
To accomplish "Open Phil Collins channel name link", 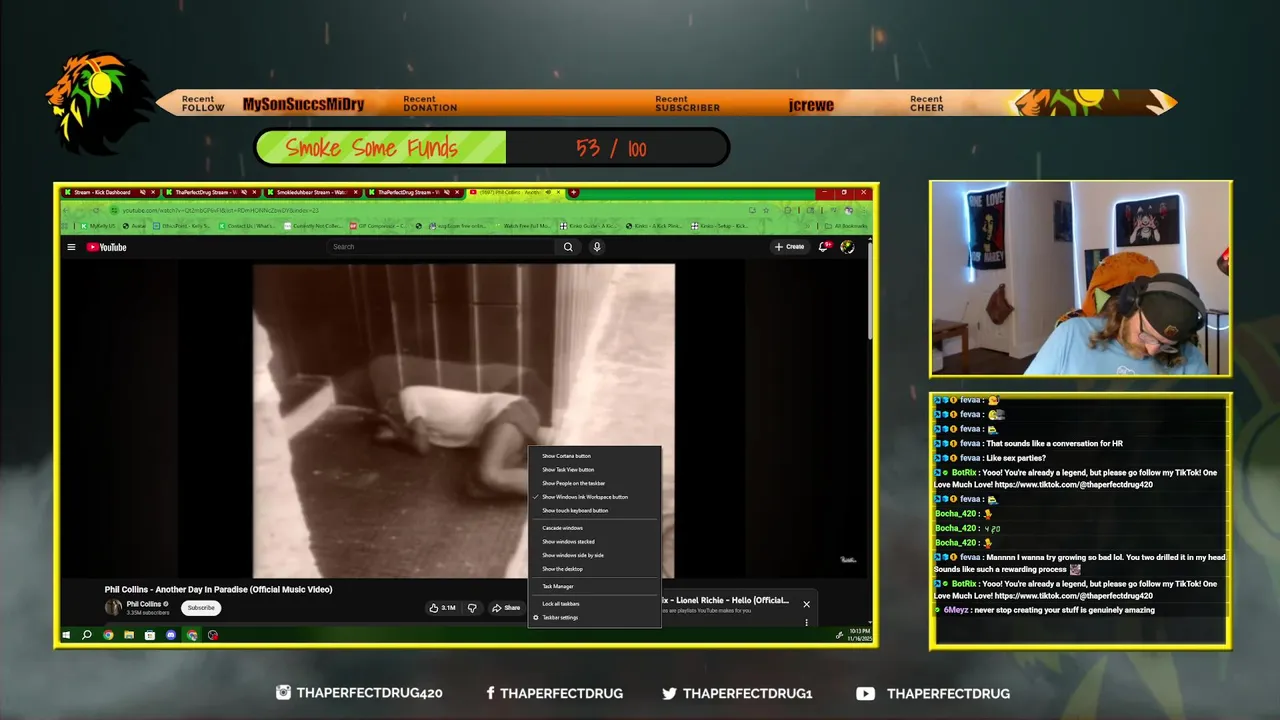I will (144, 604).
